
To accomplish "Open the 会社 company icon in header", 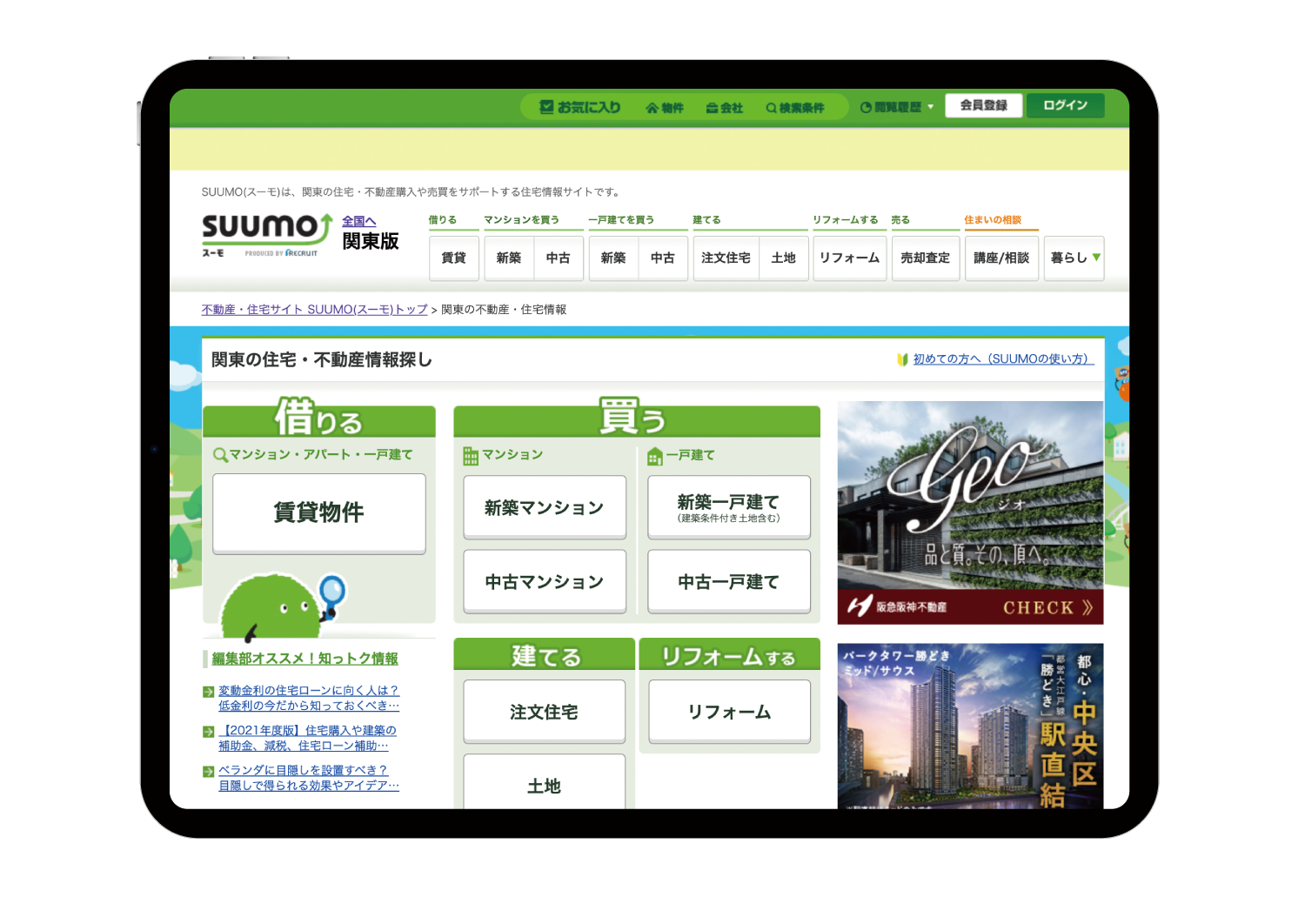I will click(x=712, y=108).
